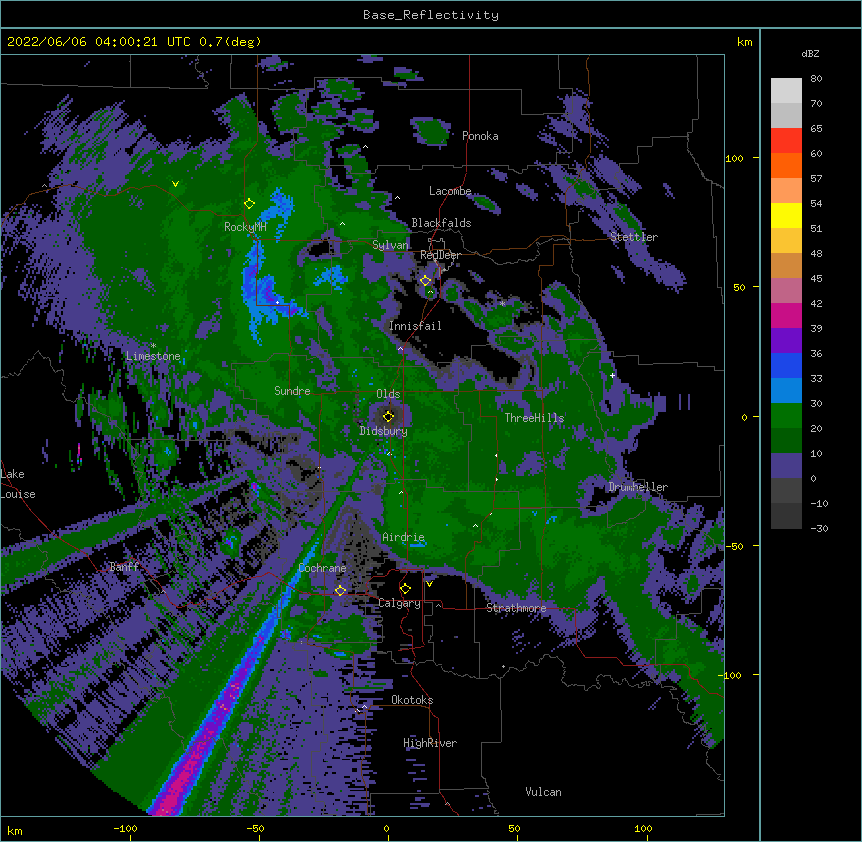Pick the magenta 39-42 dBZ legend swatch
Image resolution: width=862 pixels, height=842 pixels.
point(786,315)
